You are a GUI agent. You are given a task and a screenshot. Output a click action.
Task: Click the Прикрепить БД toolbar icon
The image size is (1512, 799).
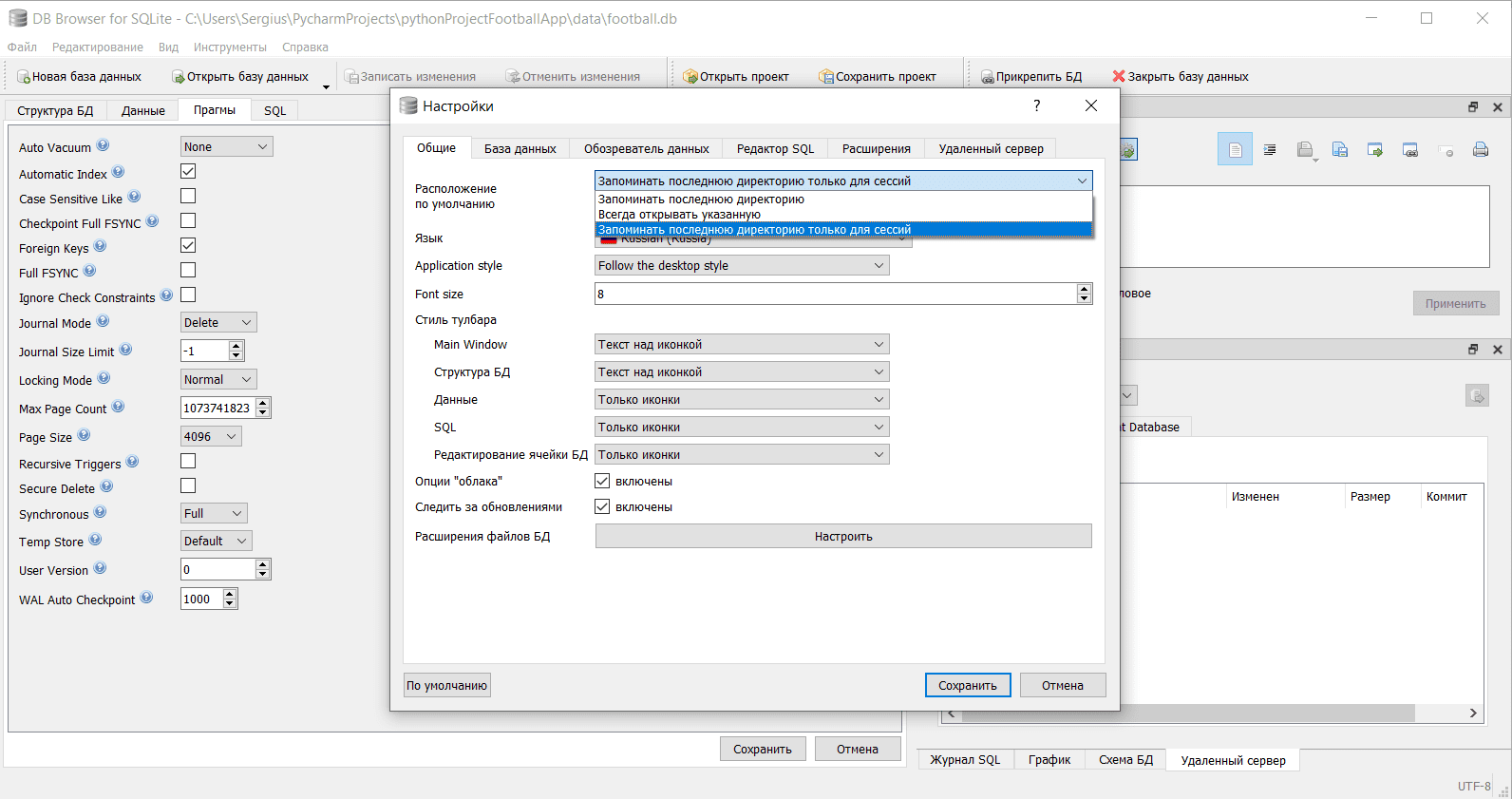tap(988, 77)
